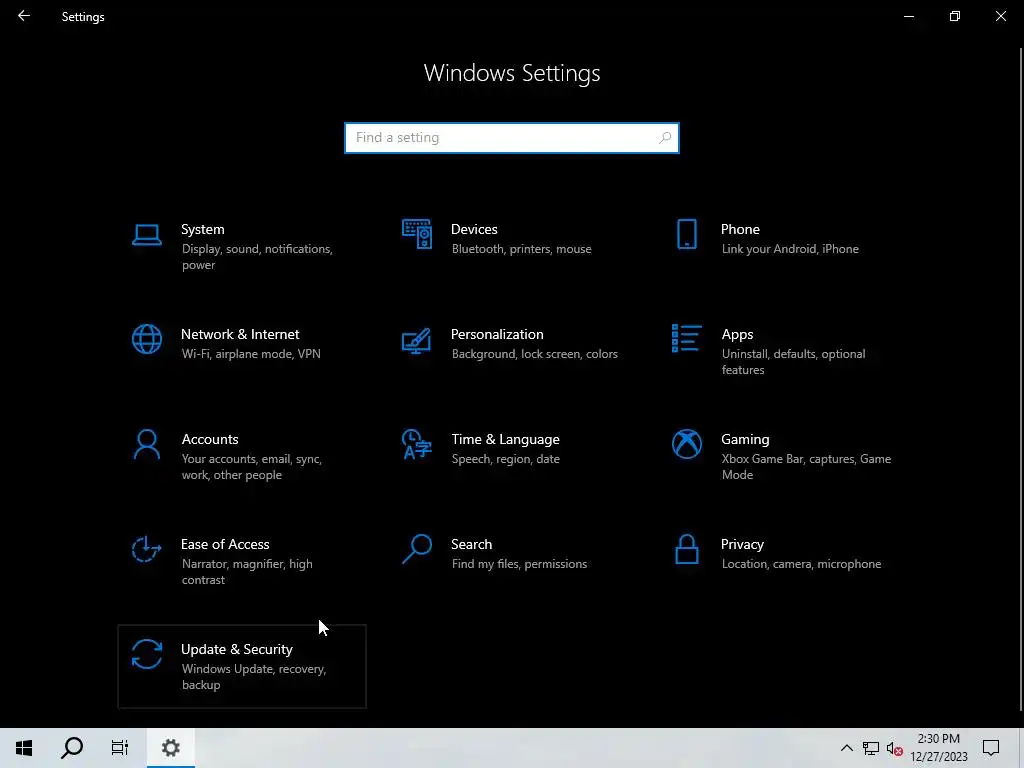Viewport: 1024px width, 768px height.
Task: Open the Accounts person icon
Action: tap(146, 444)
